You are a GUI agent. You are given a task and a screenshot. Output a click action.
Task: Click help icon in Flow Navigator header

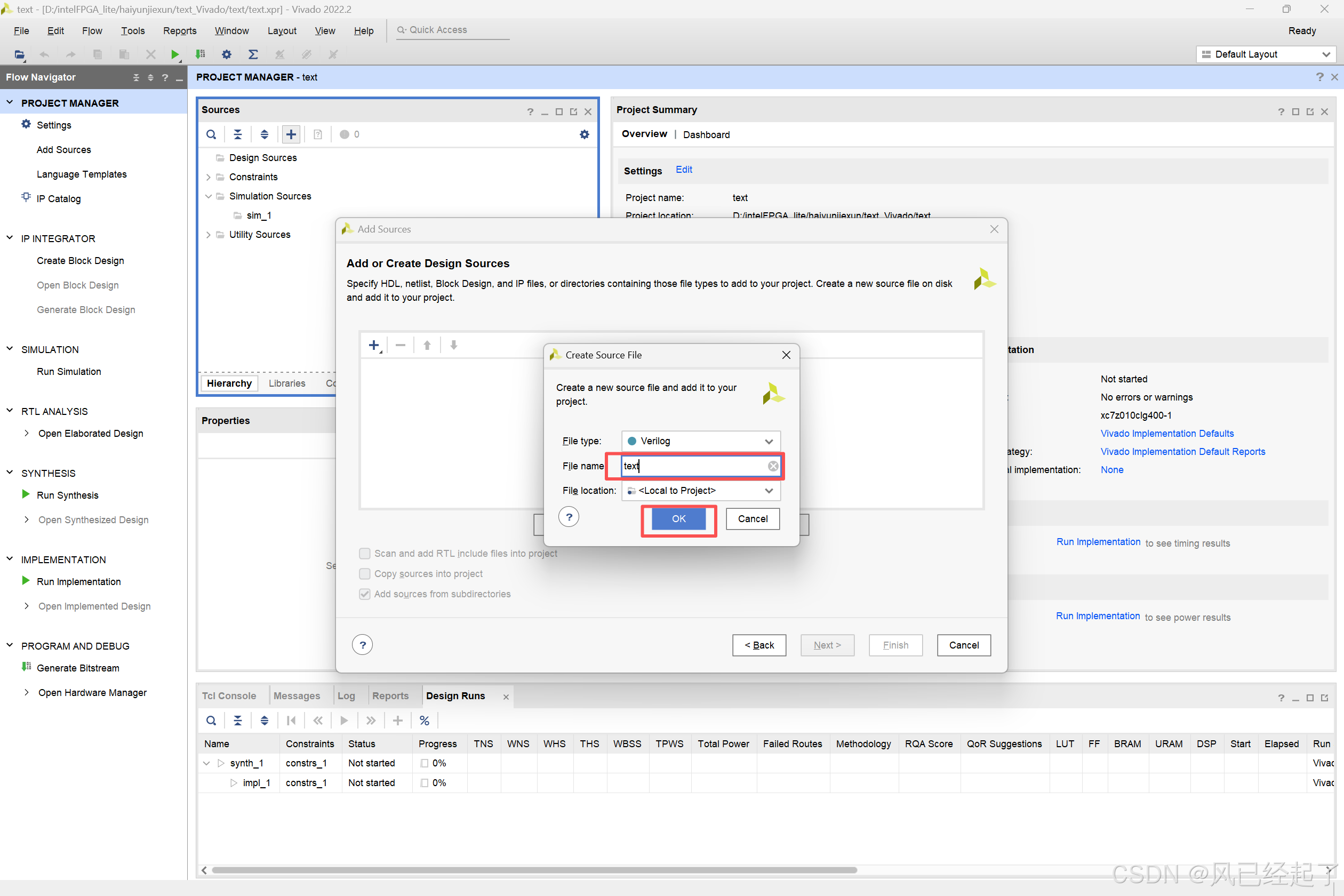tap(165, 78)
